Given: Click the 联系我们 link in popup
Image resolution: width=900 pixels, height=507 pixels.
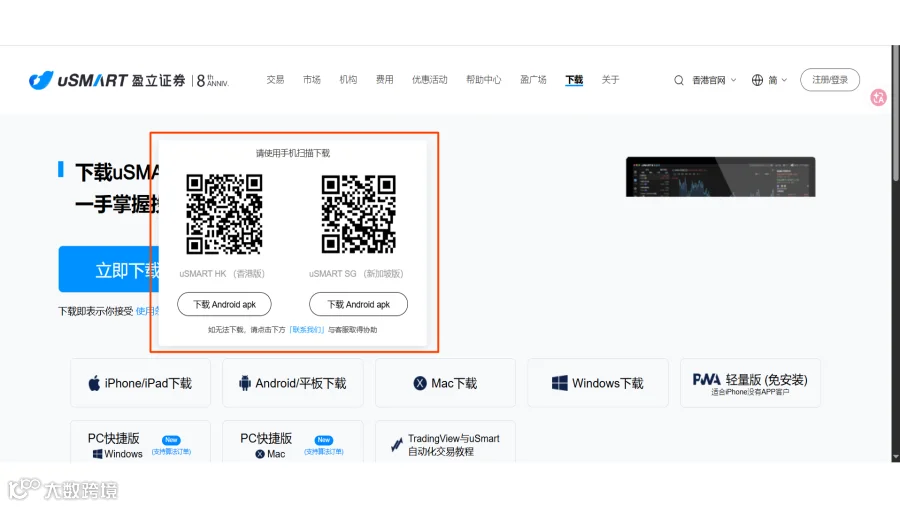Looking at the screenshot, I should [307, 330].
